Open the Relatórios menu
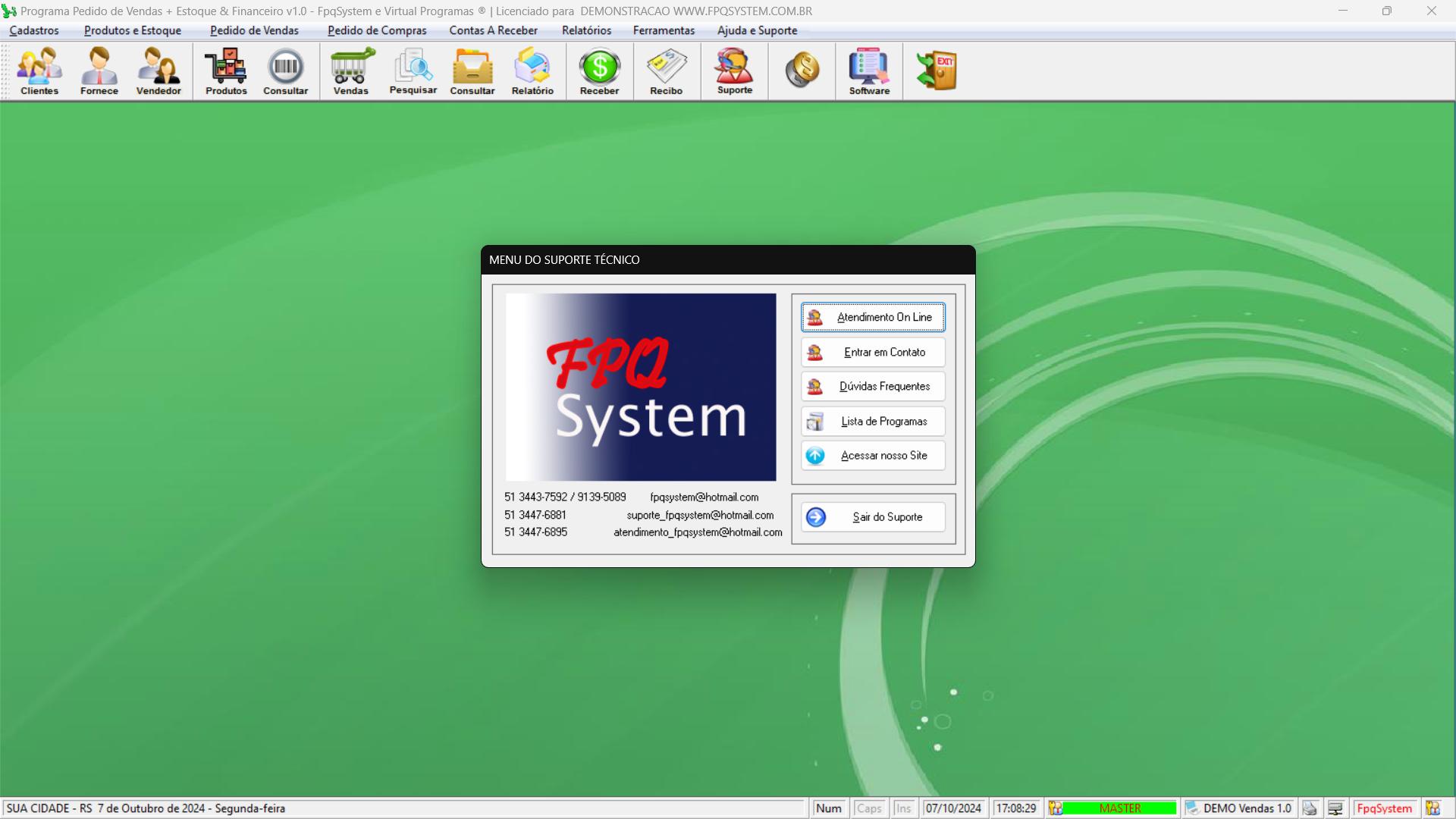Viewport: 1456px width, 819px height. tap(586, 30)
